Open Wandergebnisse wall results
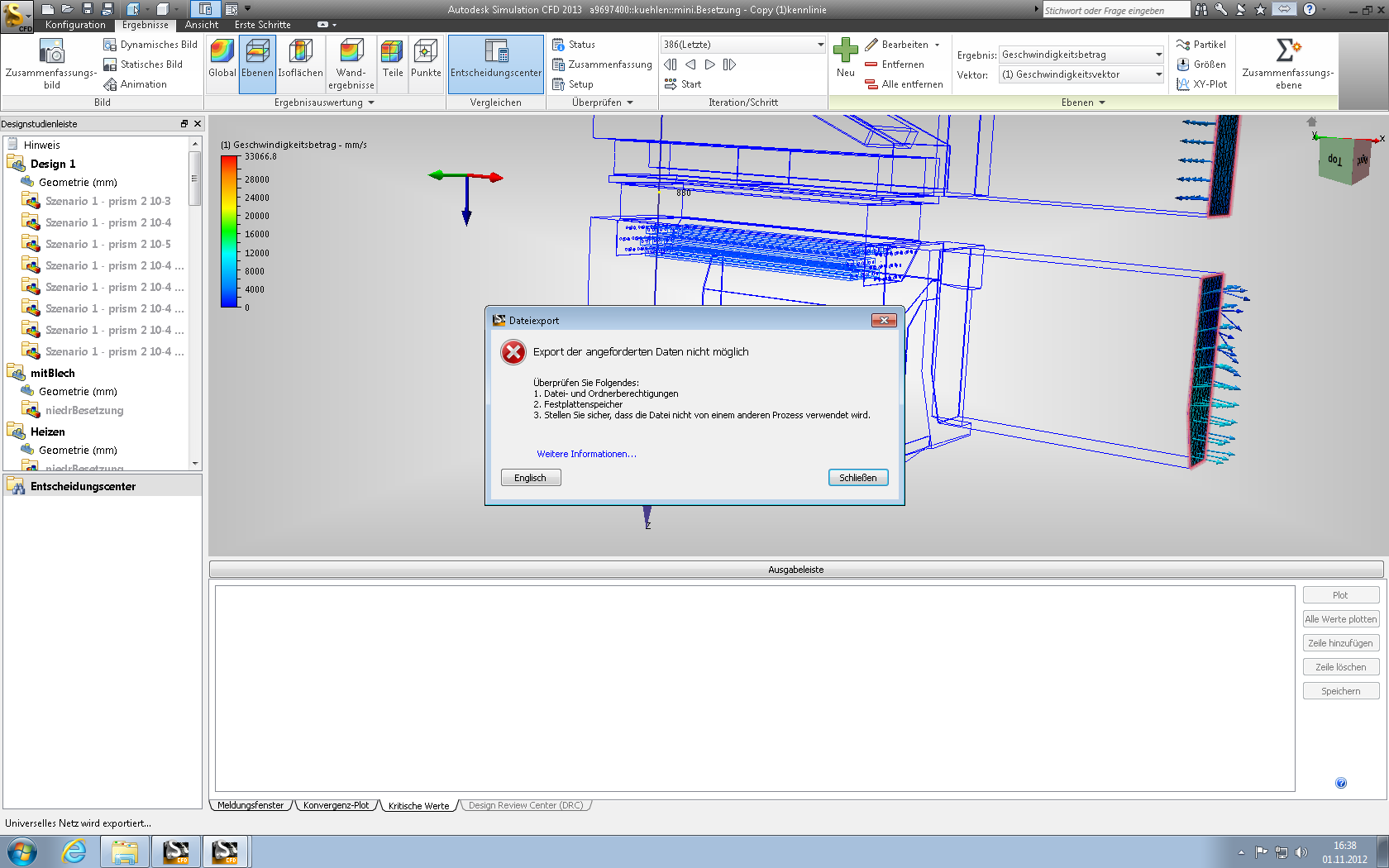Image resolution: width=1389 pixels, height=868 pixels. [x=351, y=64]
